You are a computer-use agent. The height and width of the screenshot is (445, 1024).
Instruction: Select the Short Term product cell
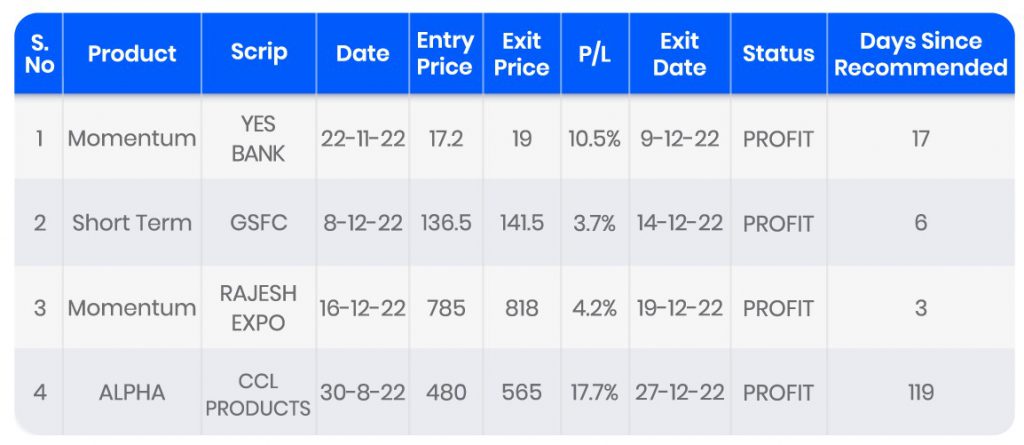pyautogui.click(x=131, y=223)
